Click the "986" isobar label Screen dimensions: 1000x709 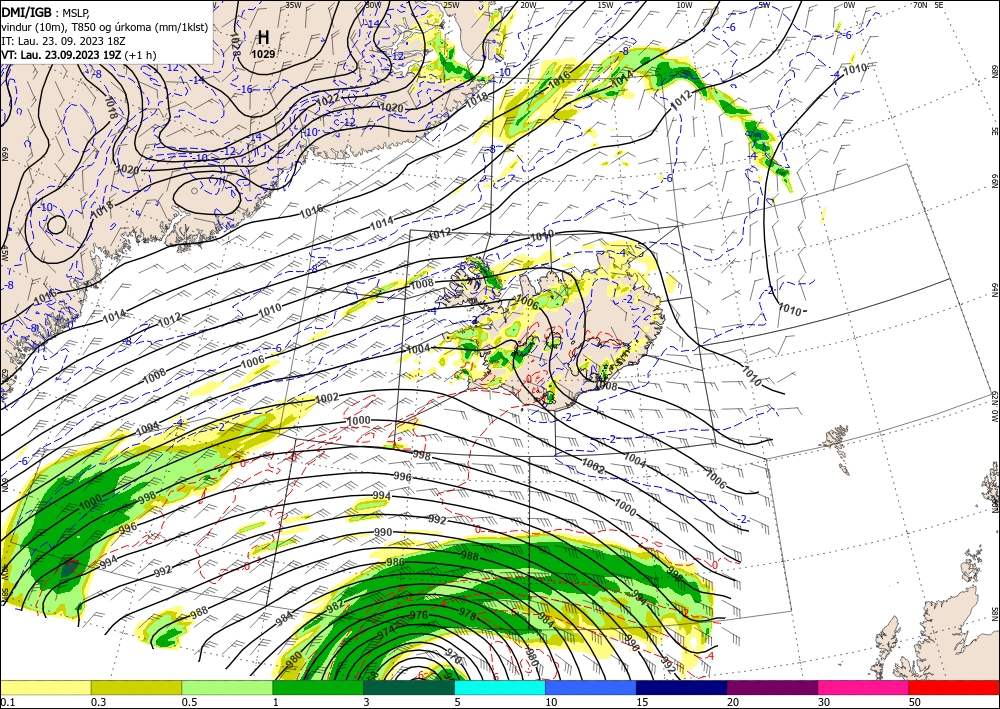pyautogui.click(x=396, y=562)
